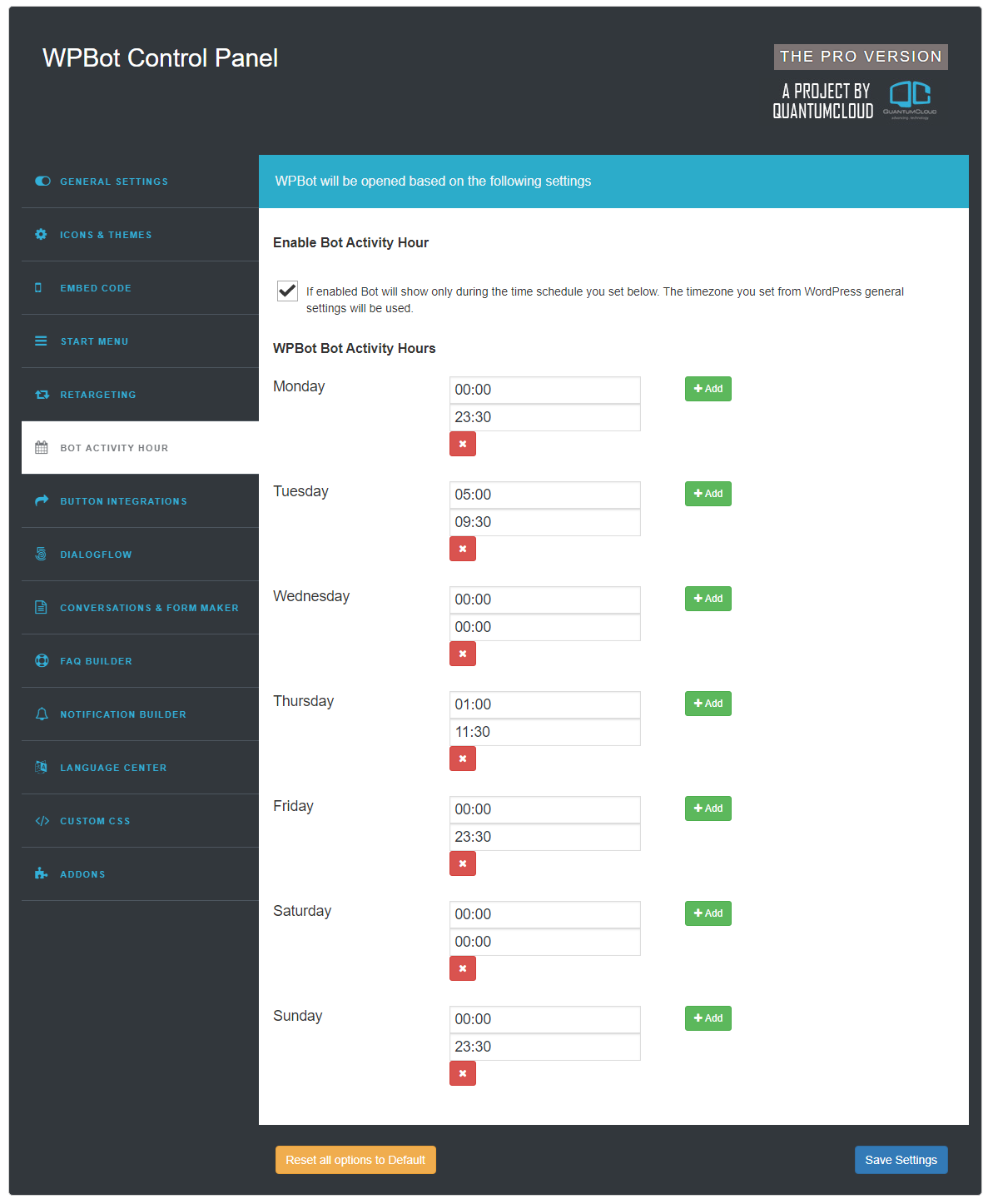This screenshot has height=1204, width=1003.
Task: Open the Dialogflow tab
Action: coord(140,554)
